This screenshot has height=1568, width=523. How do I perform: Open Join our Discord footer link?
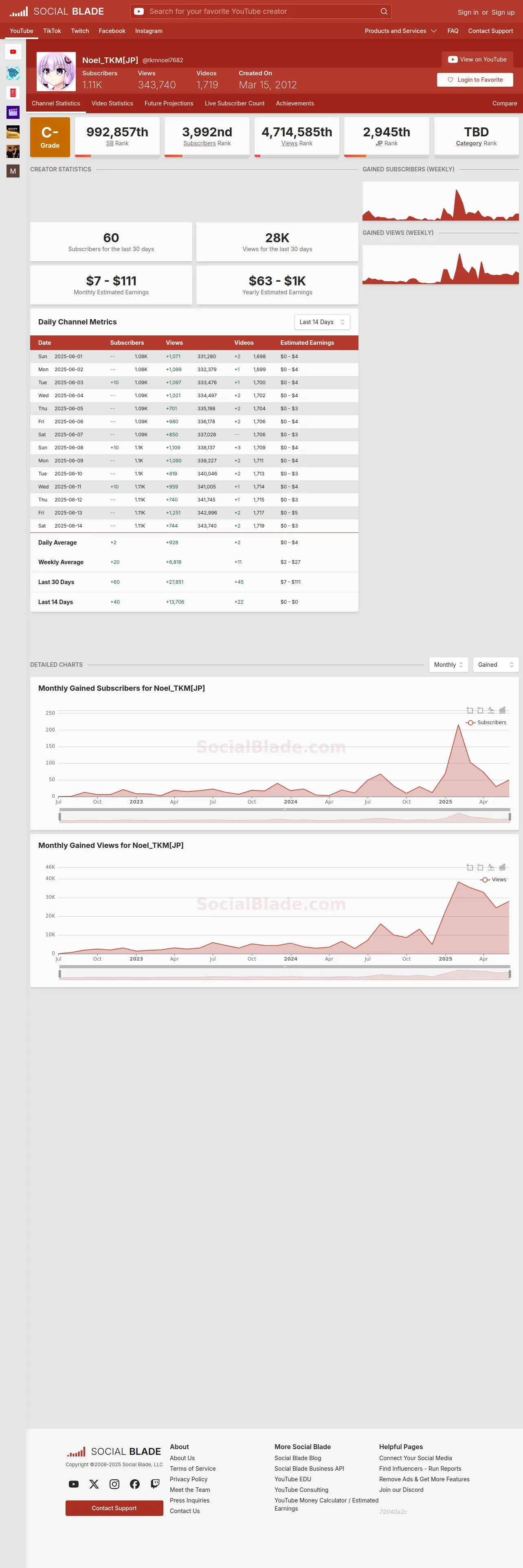tap(401, 1490)
